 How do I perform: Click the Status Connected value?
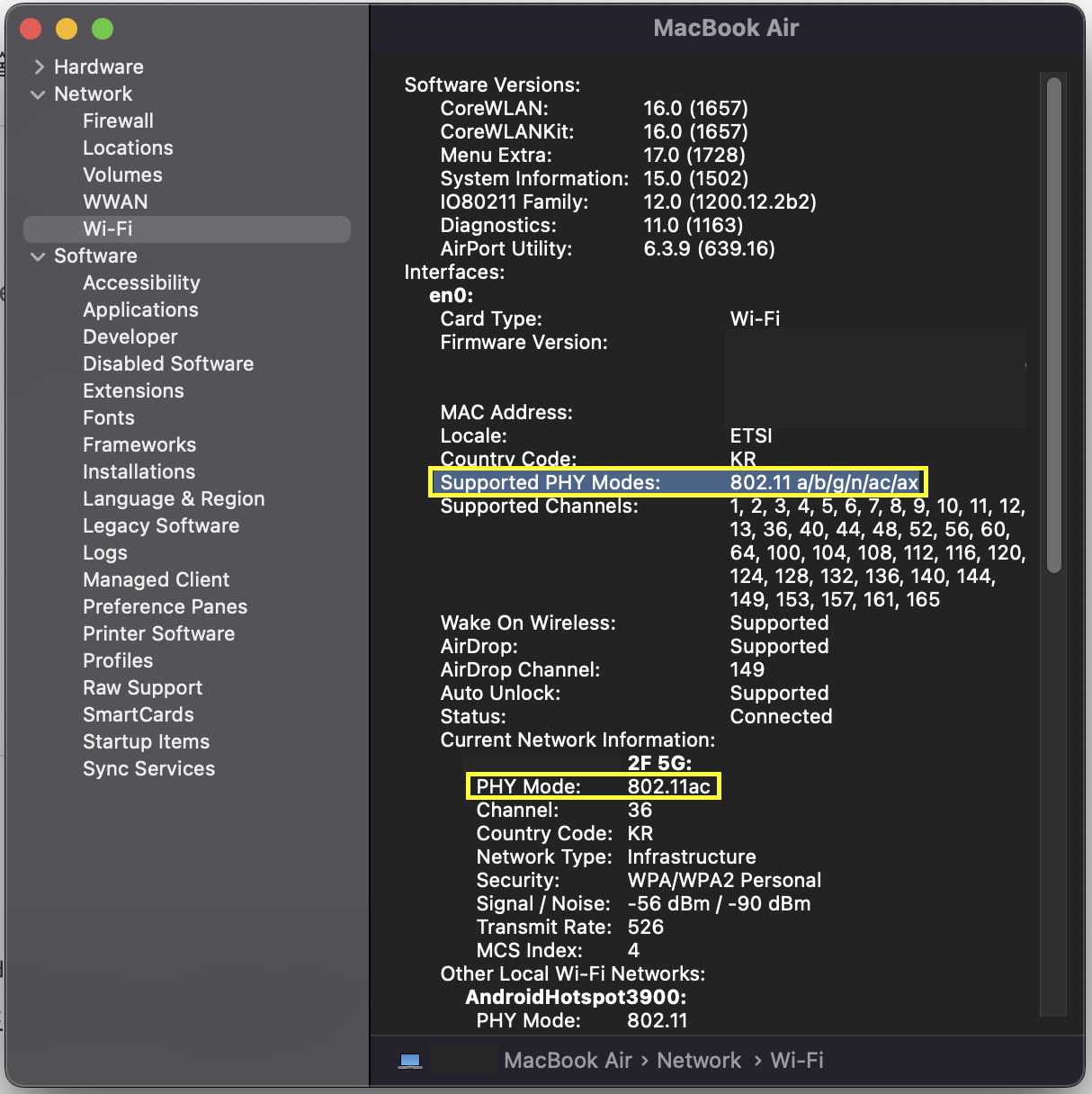(781, 716)
